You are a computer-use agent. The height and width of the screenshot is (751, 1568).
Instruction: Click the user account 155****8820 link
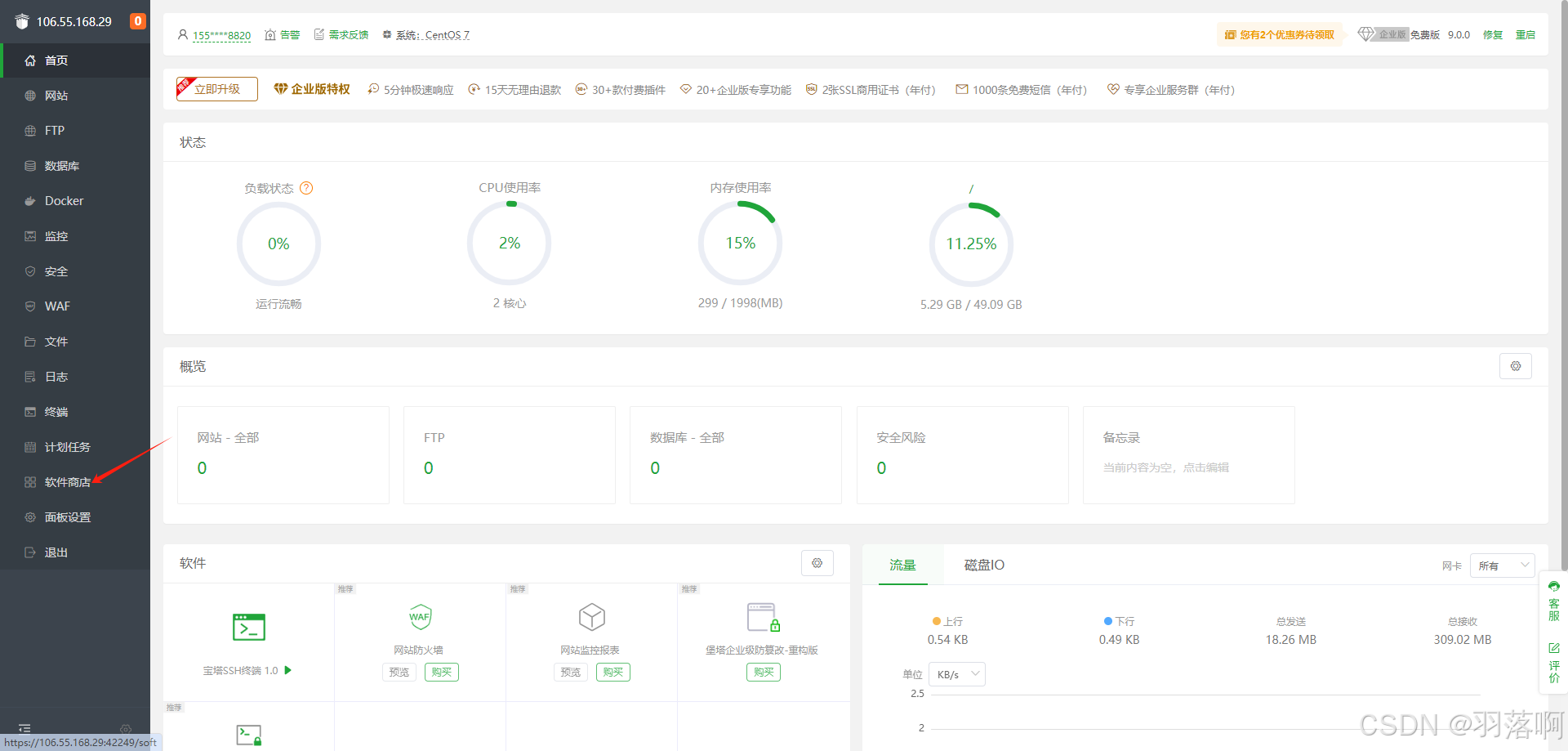(x=221, y=35)
